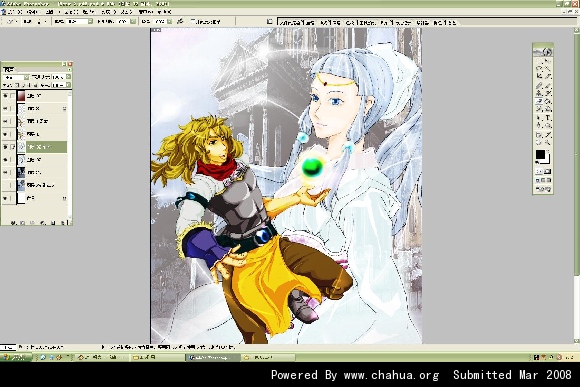This screenshot has height=387, width=580.
Task: Select the Clone Stamp tool
Action: click(539, 92)
